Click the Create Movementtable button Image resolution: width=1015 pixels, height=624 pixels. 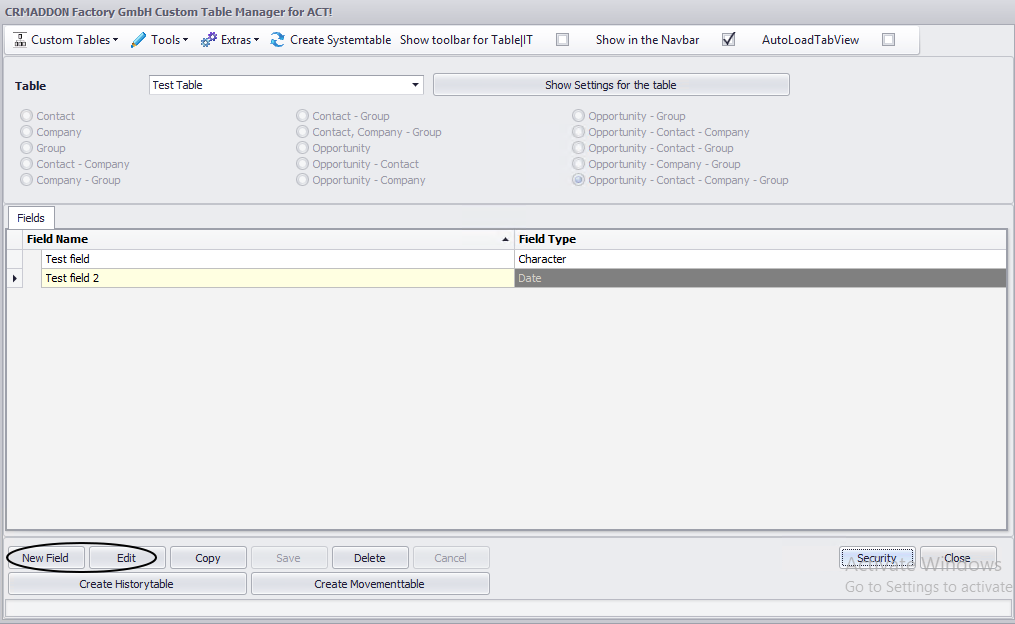click(x=370, y=584)
